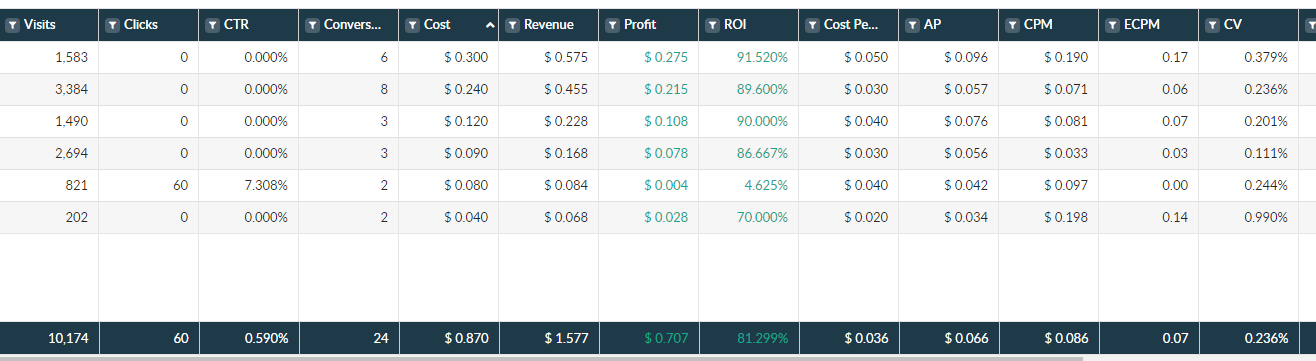Click the Cost Per value $ 0.050
1316x361 pixels.
click(866, 58)
